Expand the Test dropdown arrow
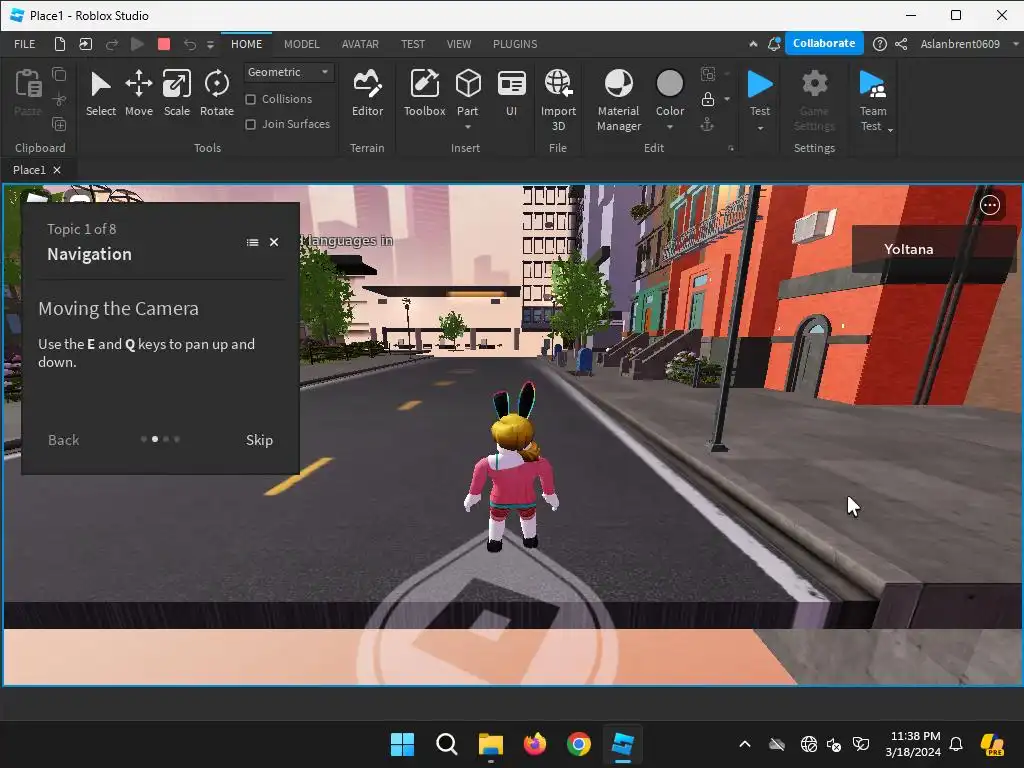The height and width of the screenshot is (768, 1024). click(760, 128)
